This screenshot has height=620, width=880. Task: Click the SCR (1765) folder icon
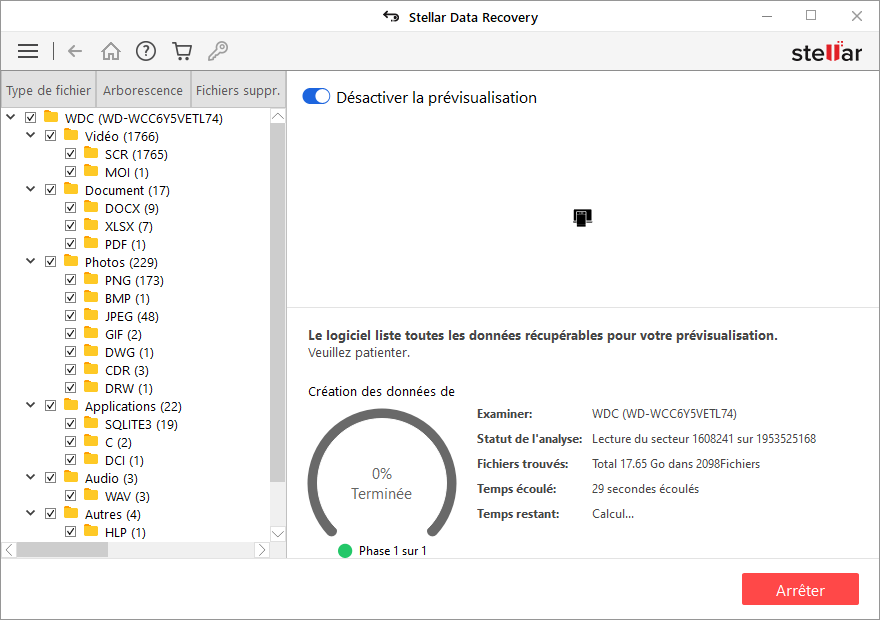tap(91, 153)
